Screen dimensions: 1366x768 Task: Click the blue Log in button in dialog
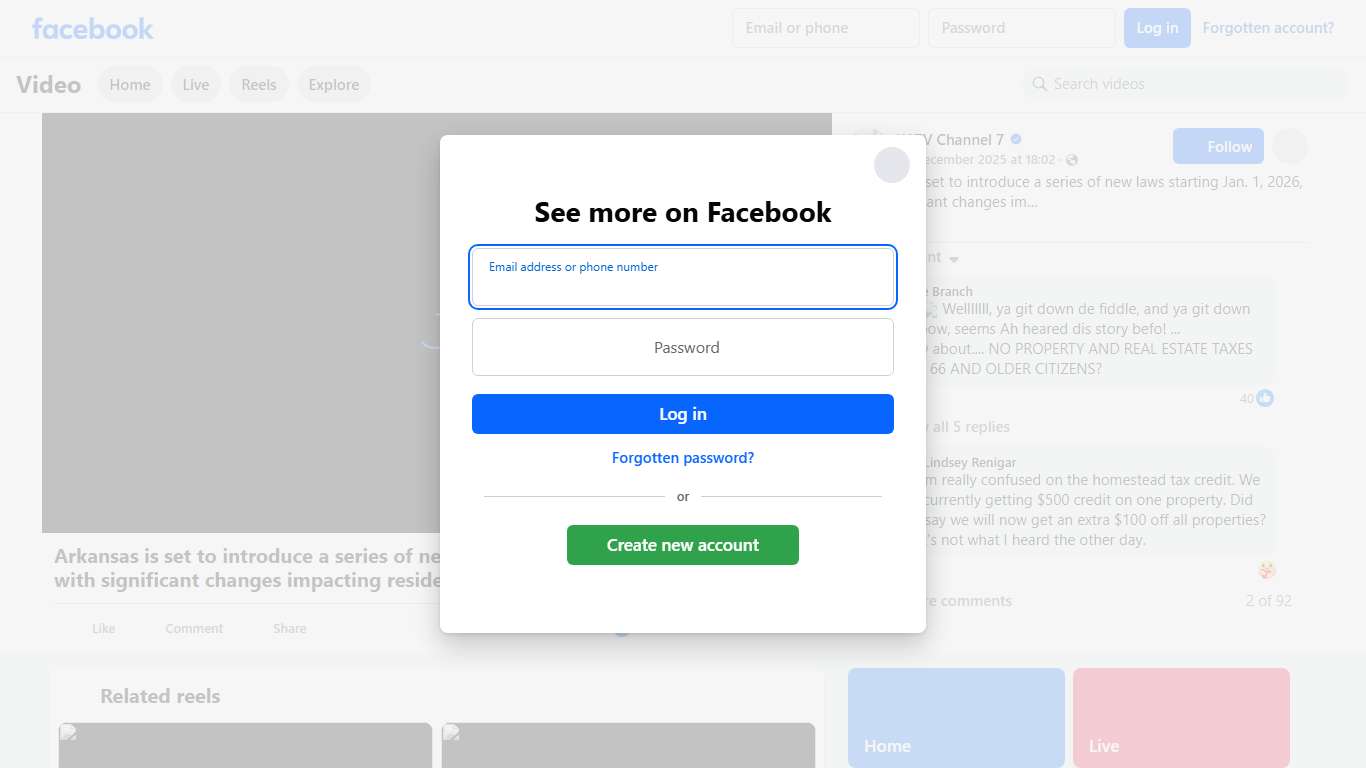click(x=683, y=414)
